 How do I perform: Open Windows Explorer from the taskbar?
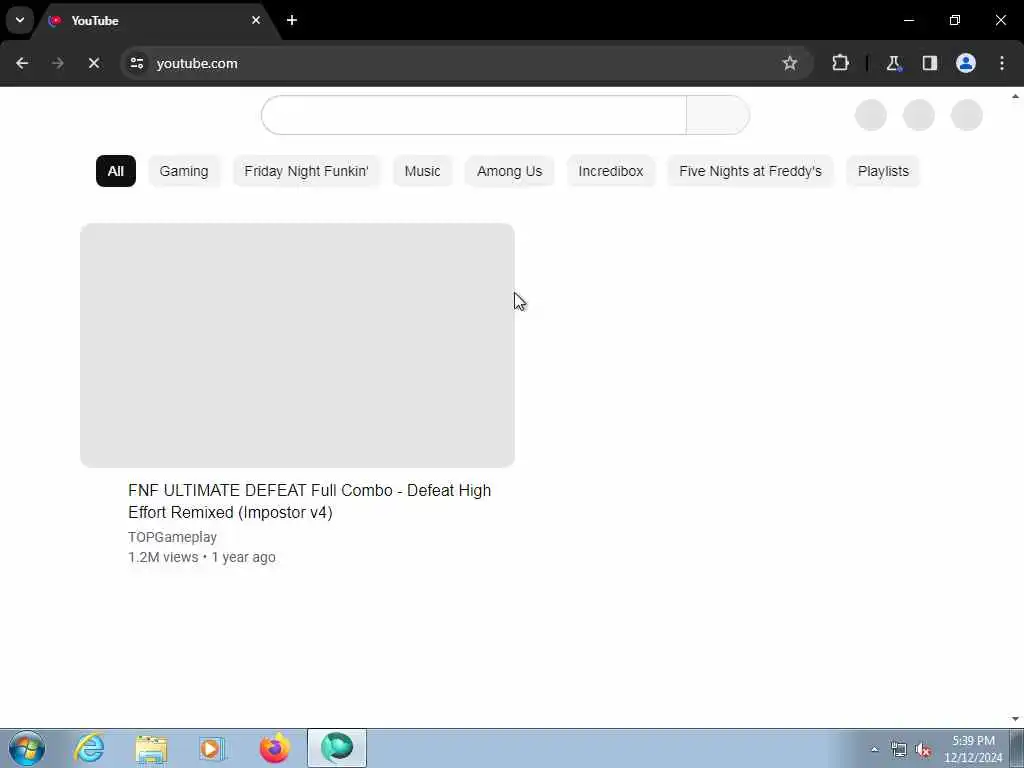152,748
